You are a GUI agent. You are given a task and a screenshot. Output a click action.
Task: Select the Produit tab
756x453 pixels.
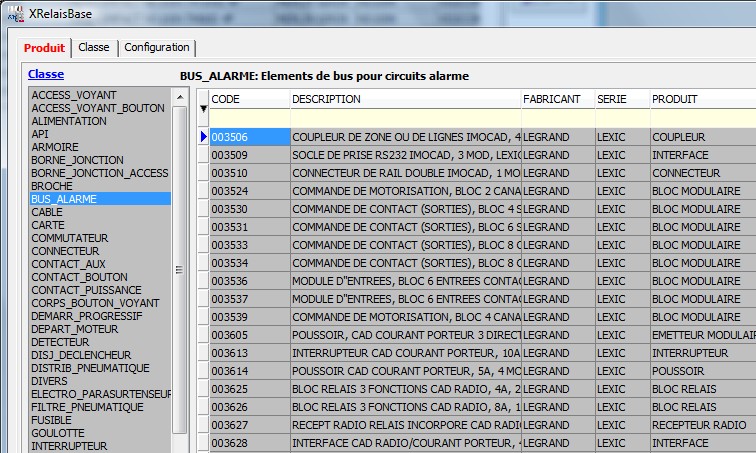[45, 48]
